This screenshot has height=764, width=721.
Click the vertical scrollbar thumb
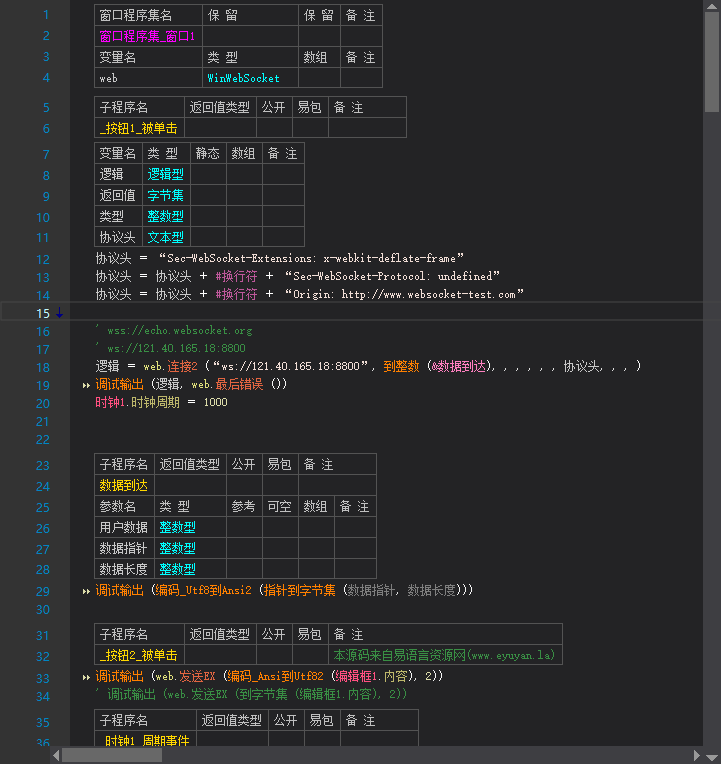point(712,62)
